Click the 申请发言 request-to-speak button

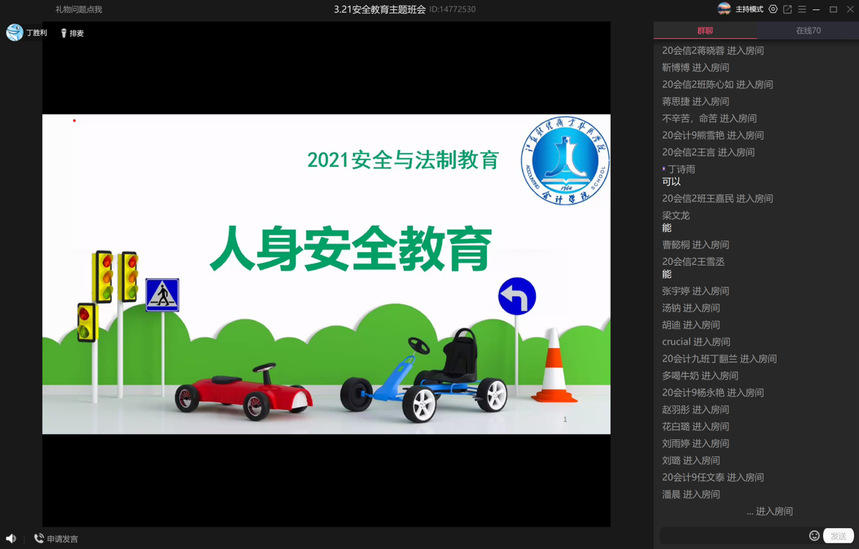tap(56, 539)
